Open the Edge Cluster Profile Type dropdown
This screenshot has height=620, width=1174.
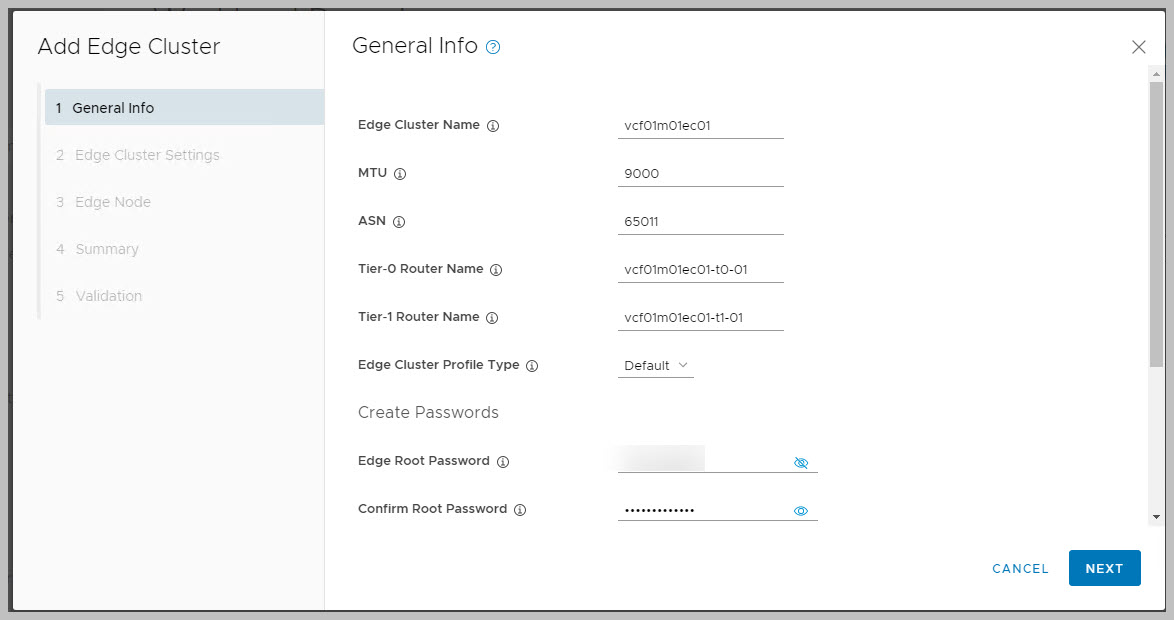pyautogui.click(x=656, y=366)
